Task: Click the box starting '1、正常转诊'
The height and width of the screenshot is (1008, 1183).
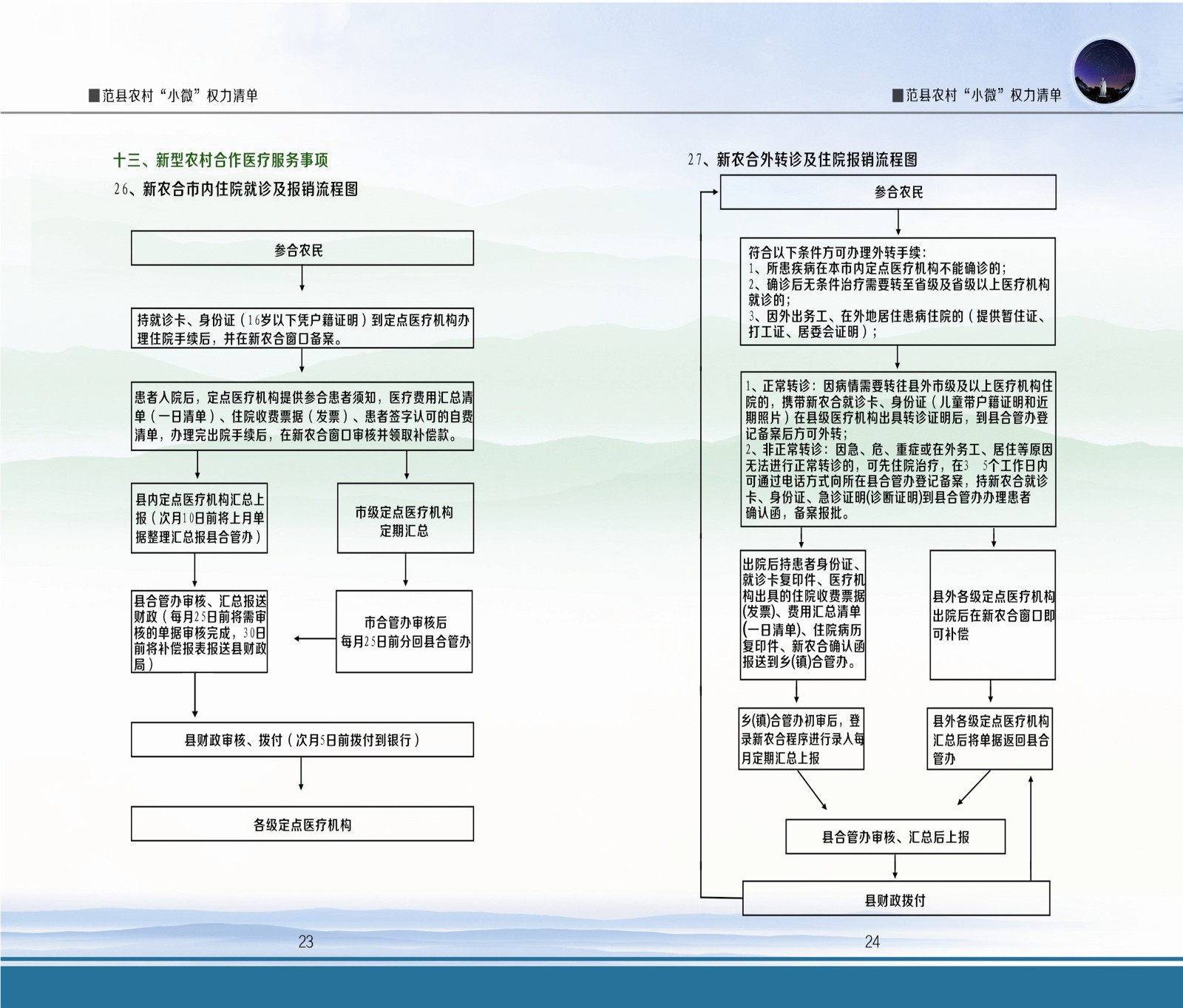Action: (x=898, y=450)
